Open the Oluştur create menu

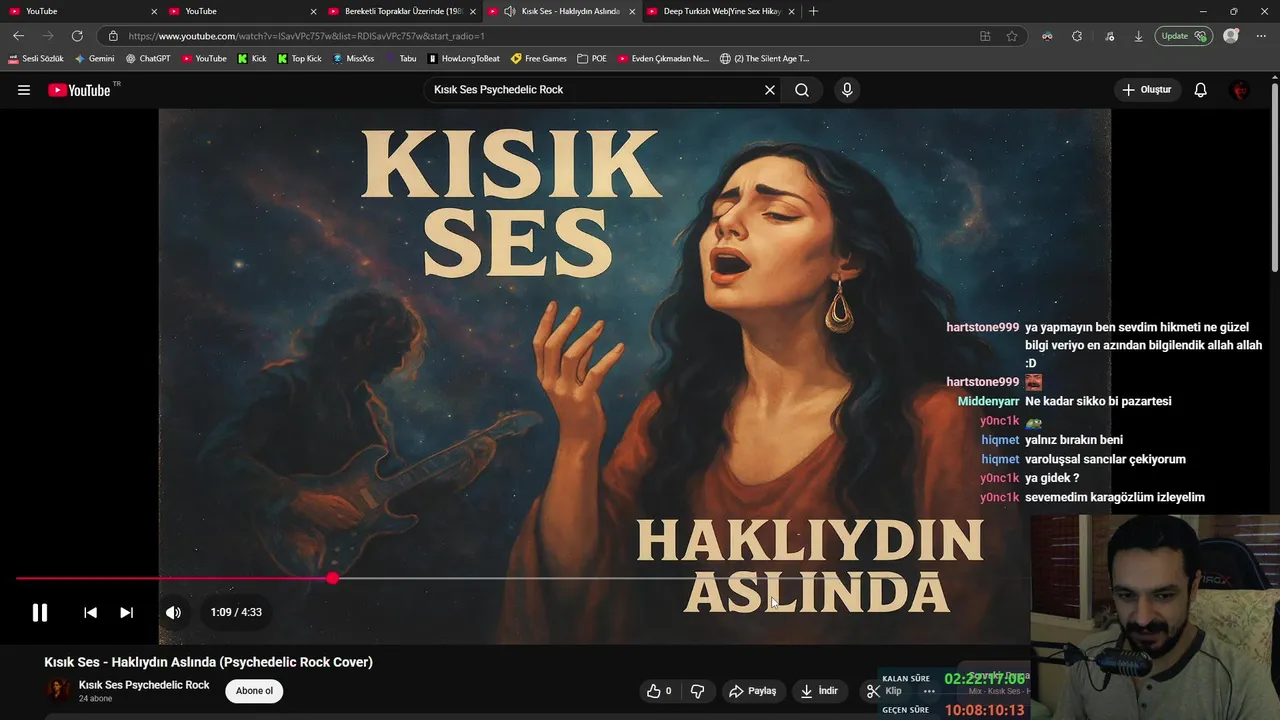point(1146,90)
